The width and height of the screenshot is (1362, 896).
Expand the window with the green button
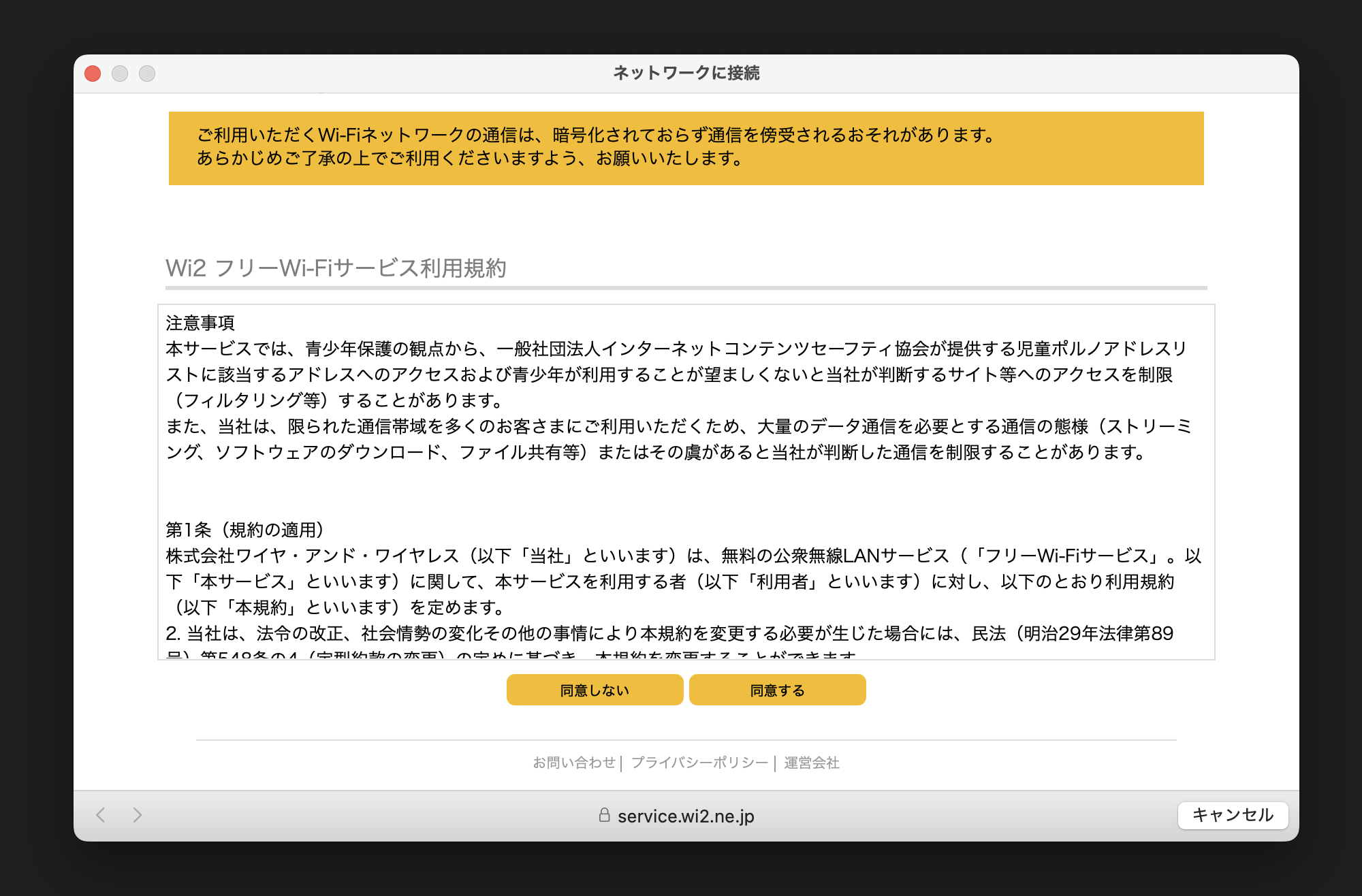[148, 73]
